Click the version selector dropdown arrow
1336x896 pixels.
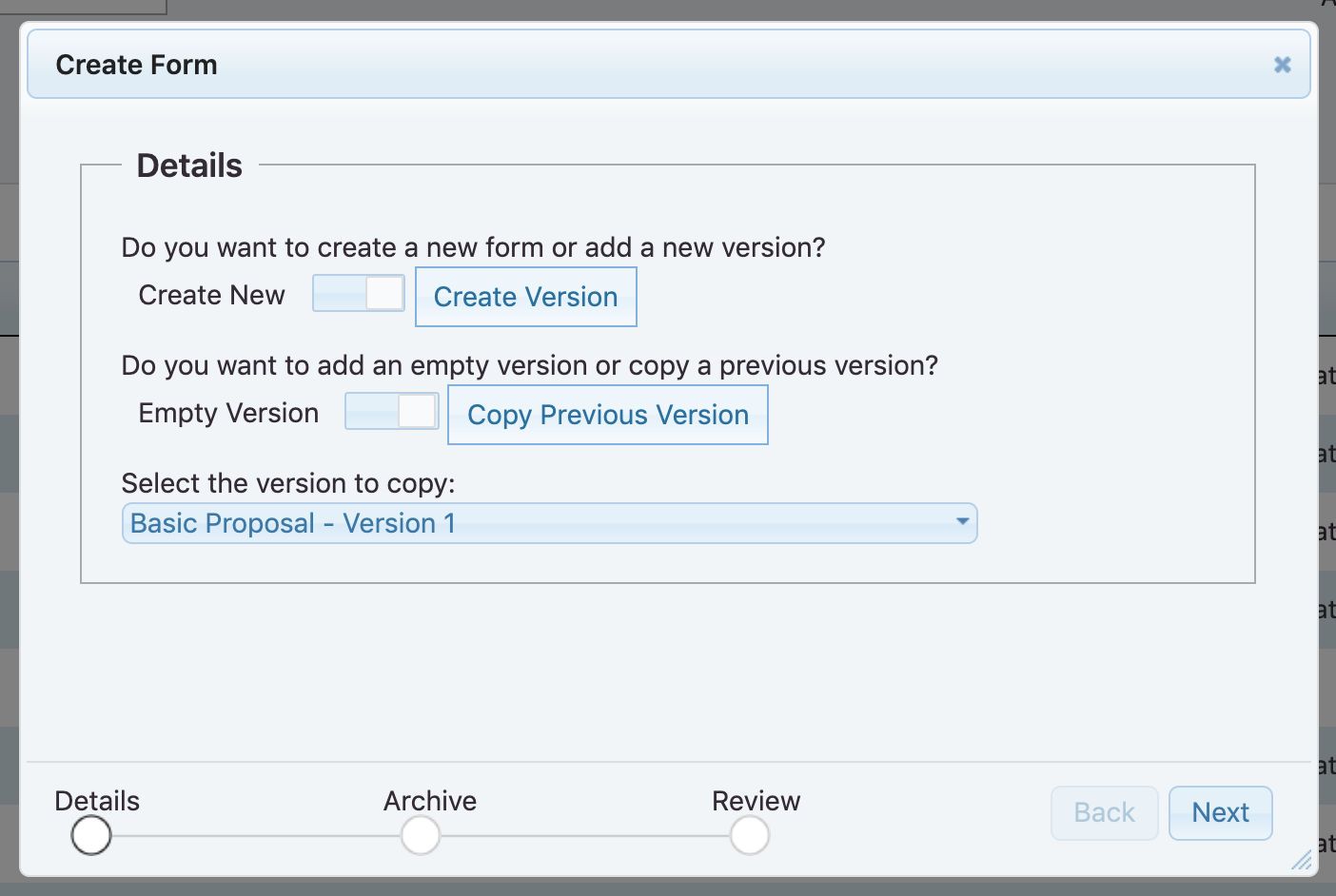coord(962,521)
